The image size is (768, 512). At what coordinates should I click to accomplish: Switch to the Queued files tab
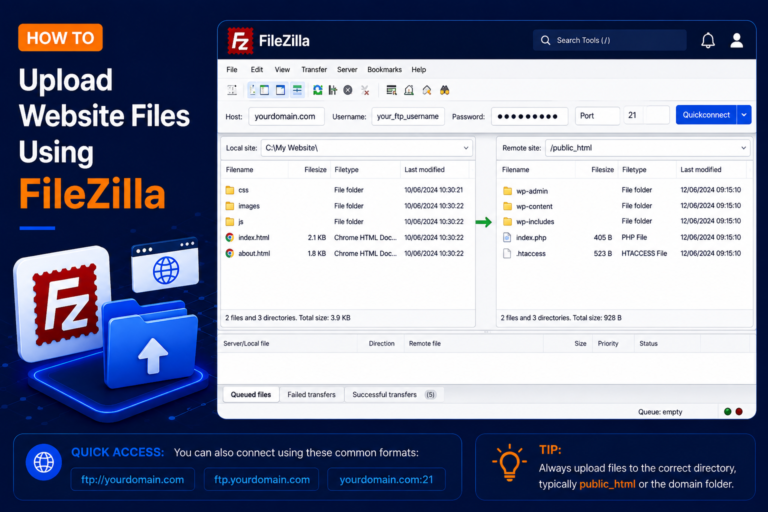[251, 394]
